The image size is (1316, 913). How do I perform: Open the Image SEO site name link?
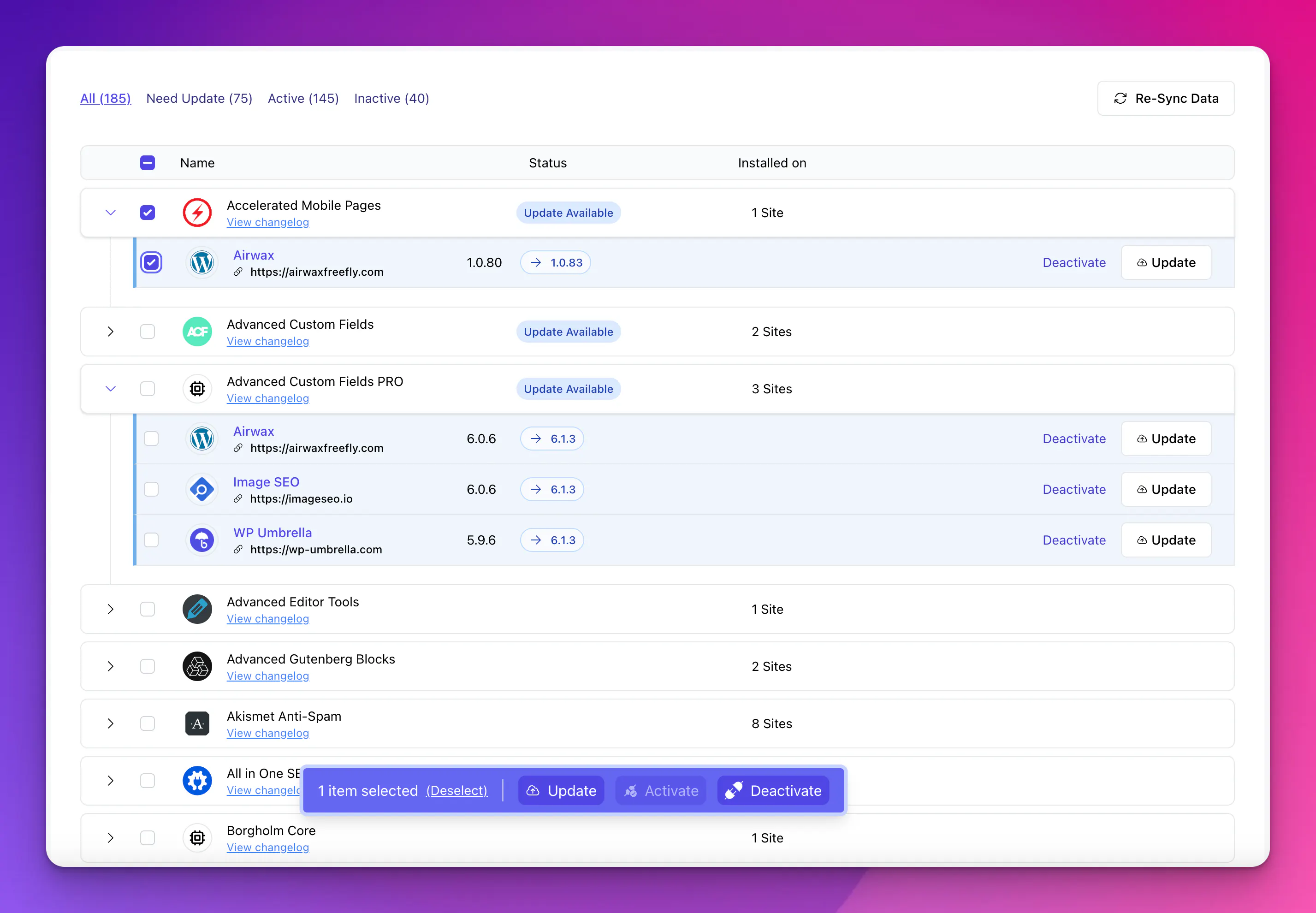point(266,482)
